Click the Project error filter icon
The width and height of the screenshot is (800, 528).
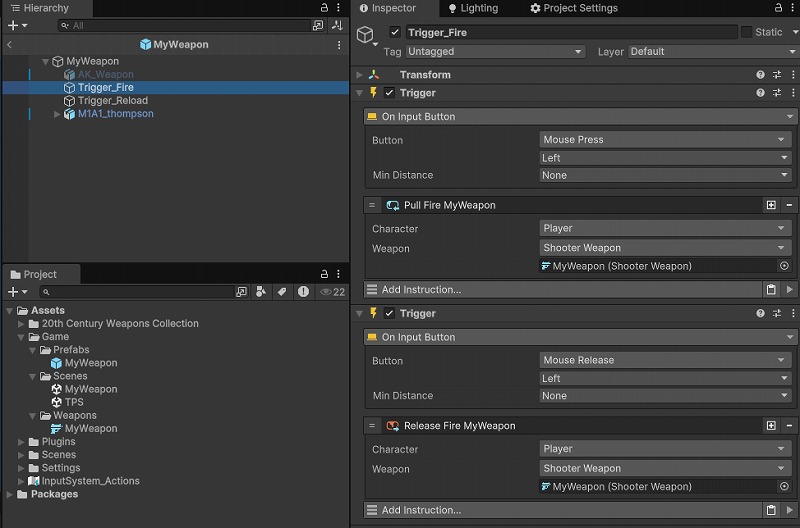[x=303, y=292]
